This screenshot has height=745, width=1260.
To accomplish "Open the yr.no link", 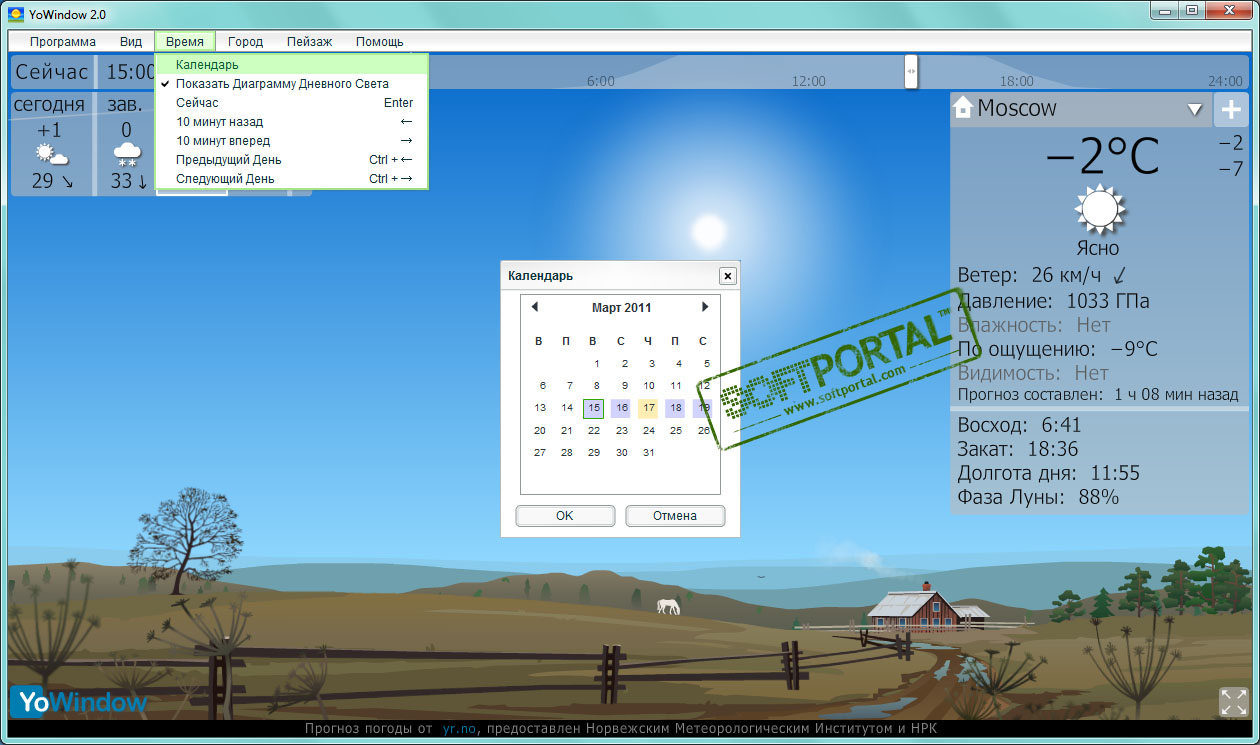I will (x=458, y=729).
